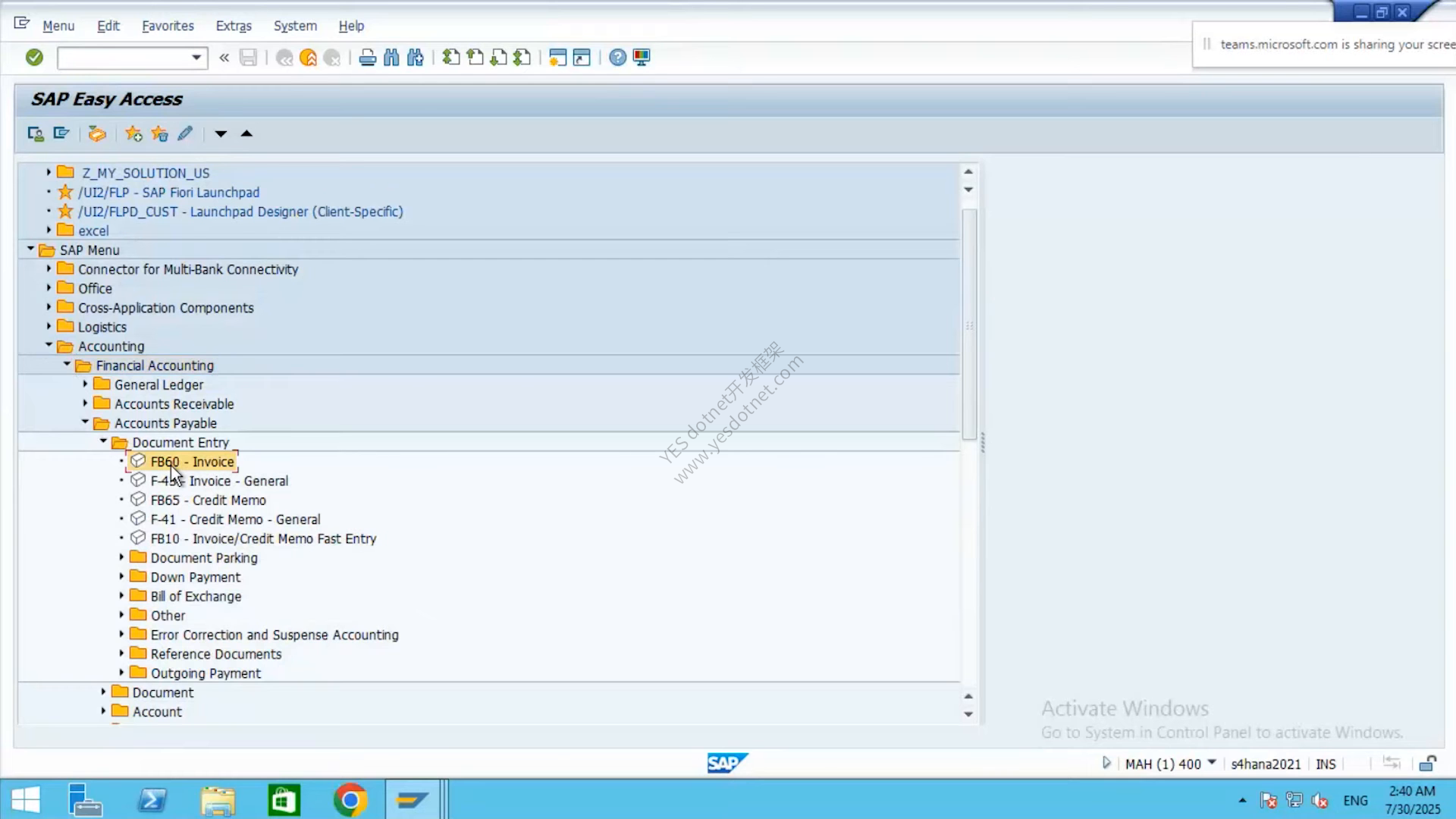Click the Previous Page icon
The image size is (1456, 819).
coord(475,58)
